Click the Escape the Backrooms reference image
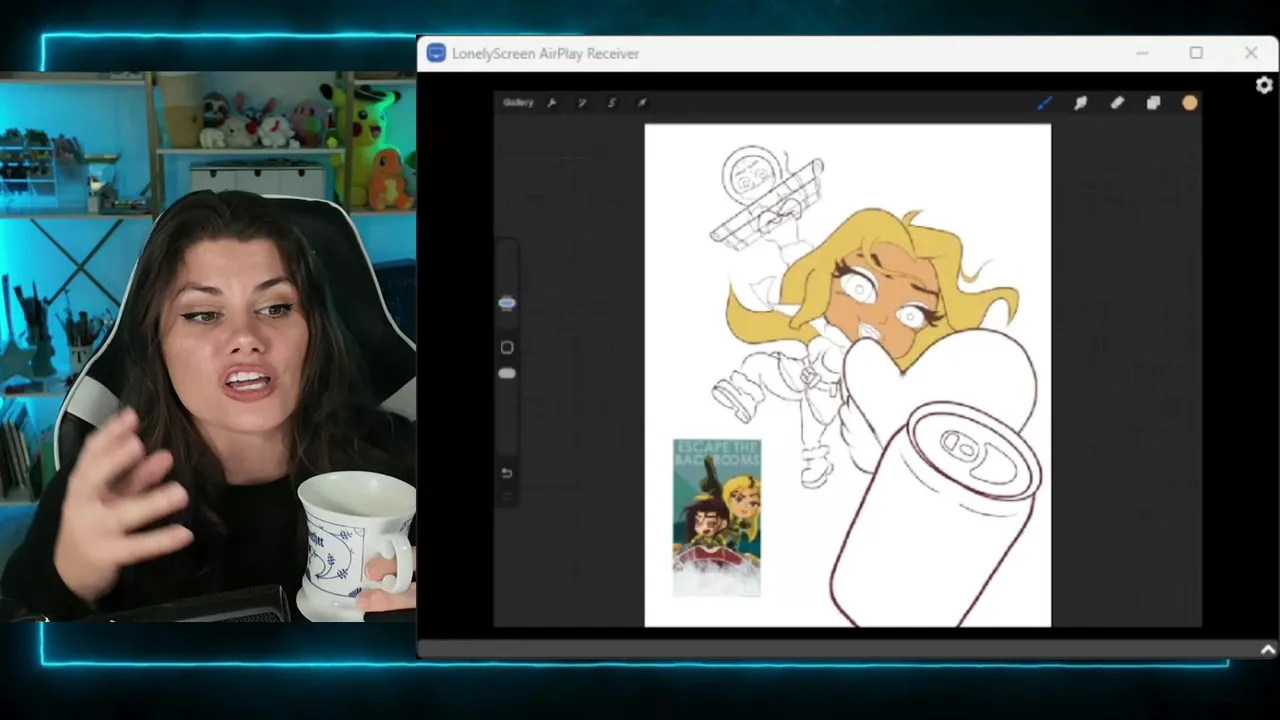 [717, 517]
